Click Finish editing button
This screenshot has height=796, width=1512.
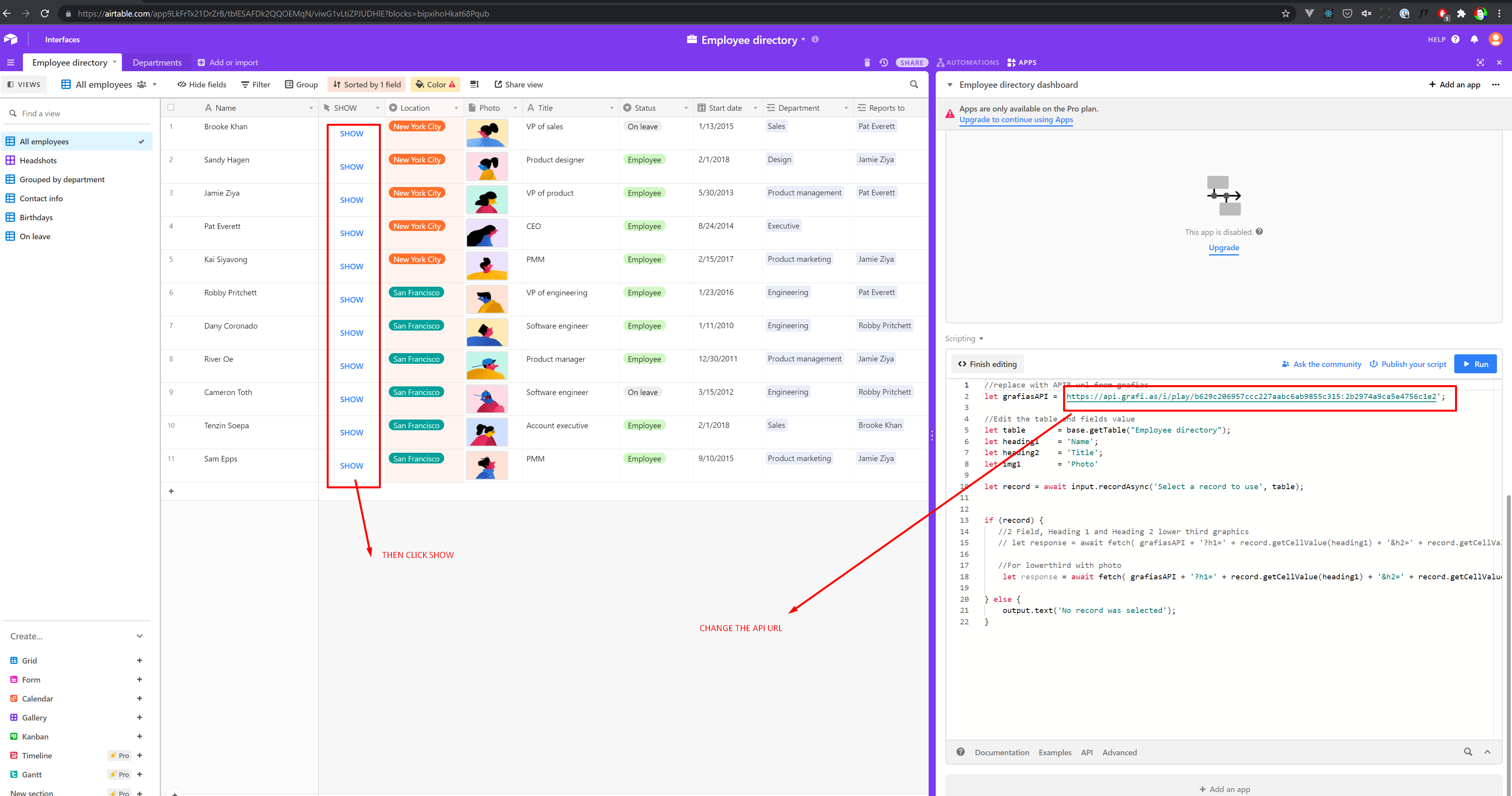[987, 364]
